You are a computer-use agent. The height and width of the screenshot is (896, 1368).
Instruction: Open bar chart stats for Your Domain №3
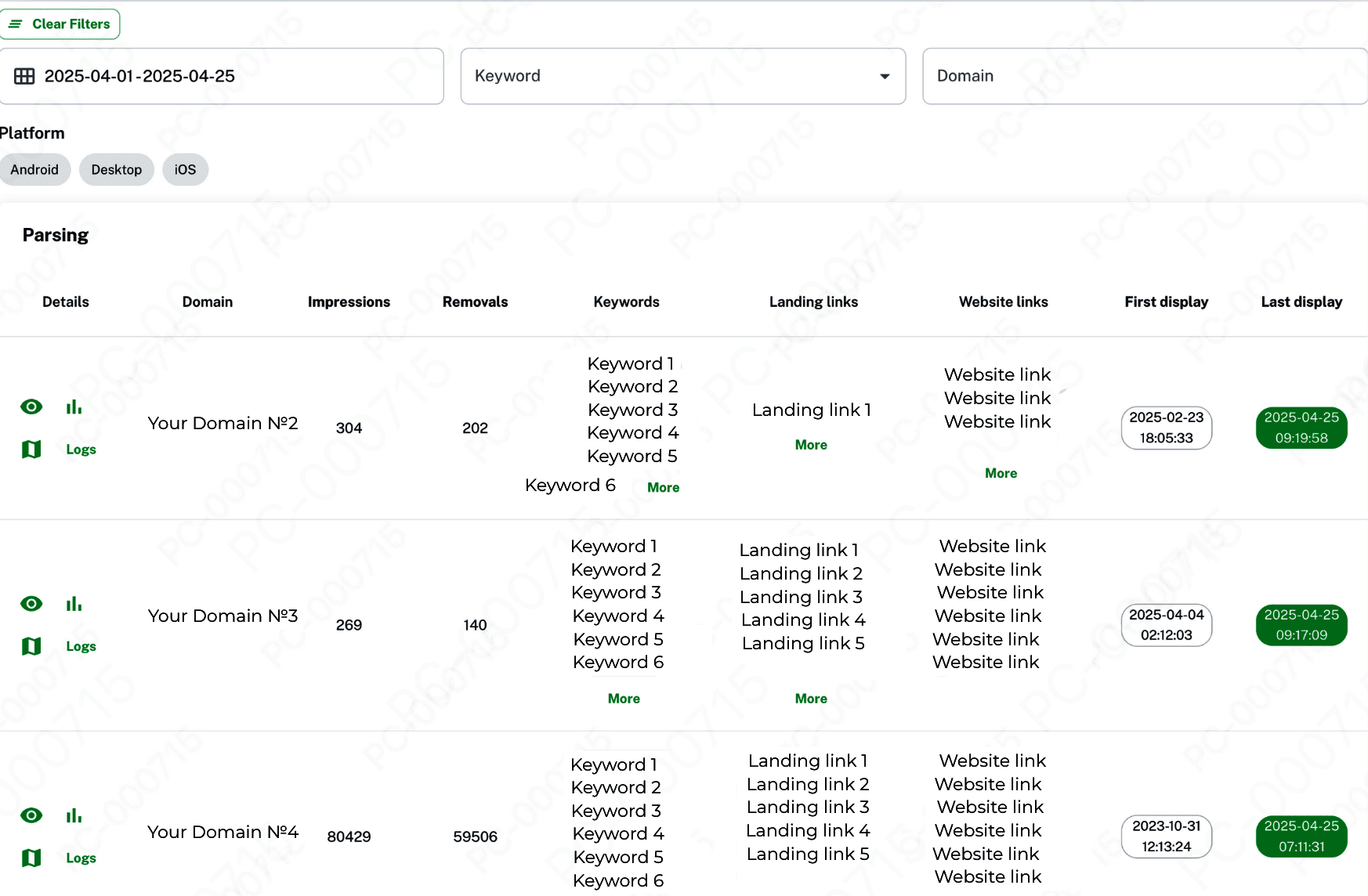(74, 604)
